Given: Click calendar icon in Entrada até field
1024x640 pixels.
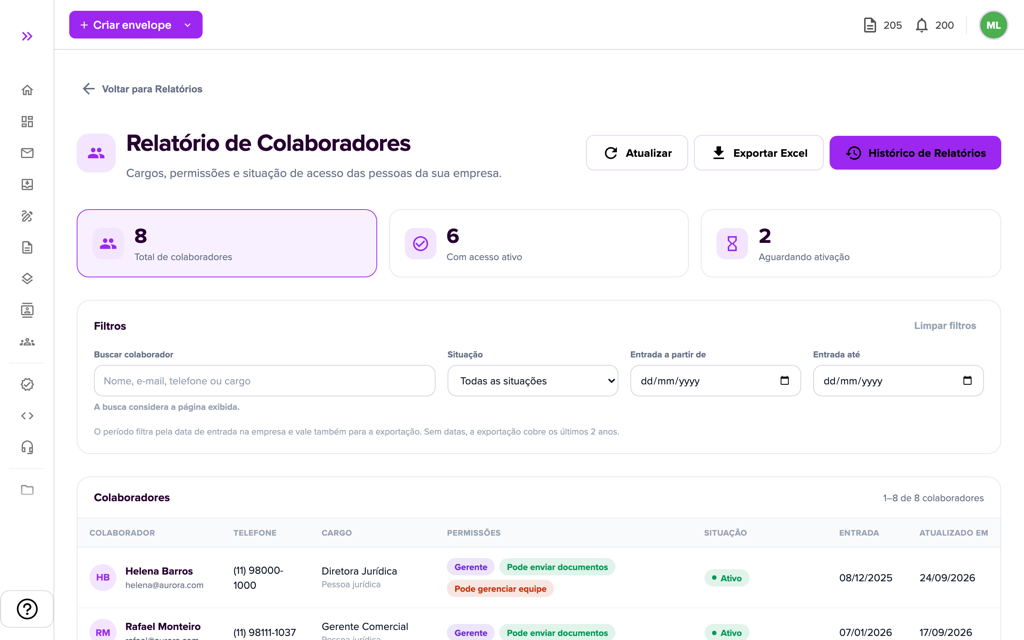Looking at the screenshot, I should point(967,381).
